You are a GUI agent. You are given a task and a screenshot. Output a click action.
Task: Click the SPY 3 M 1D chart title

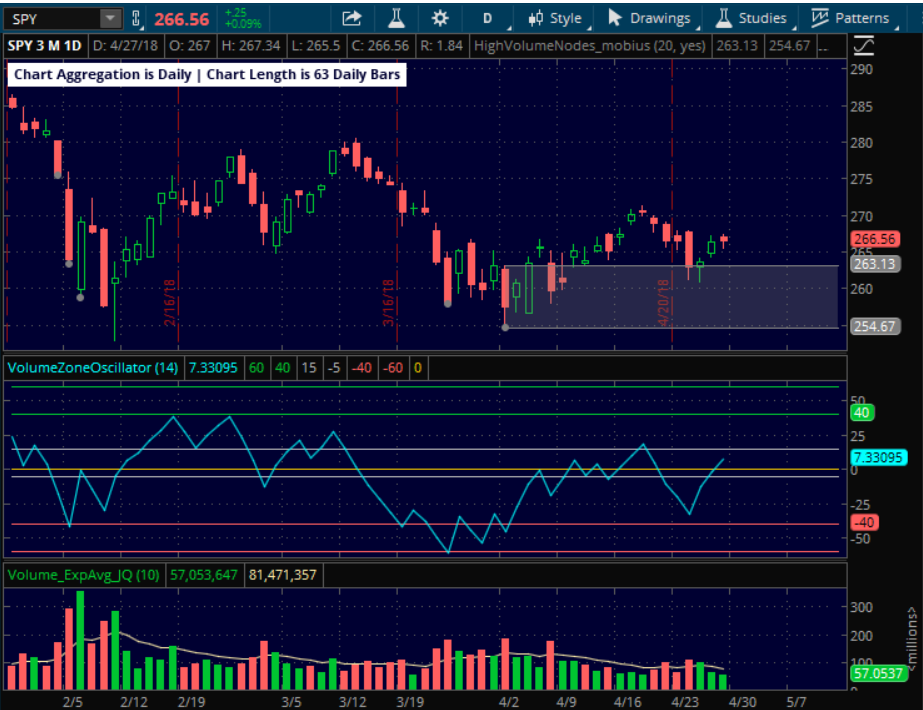tap(45, 46)
